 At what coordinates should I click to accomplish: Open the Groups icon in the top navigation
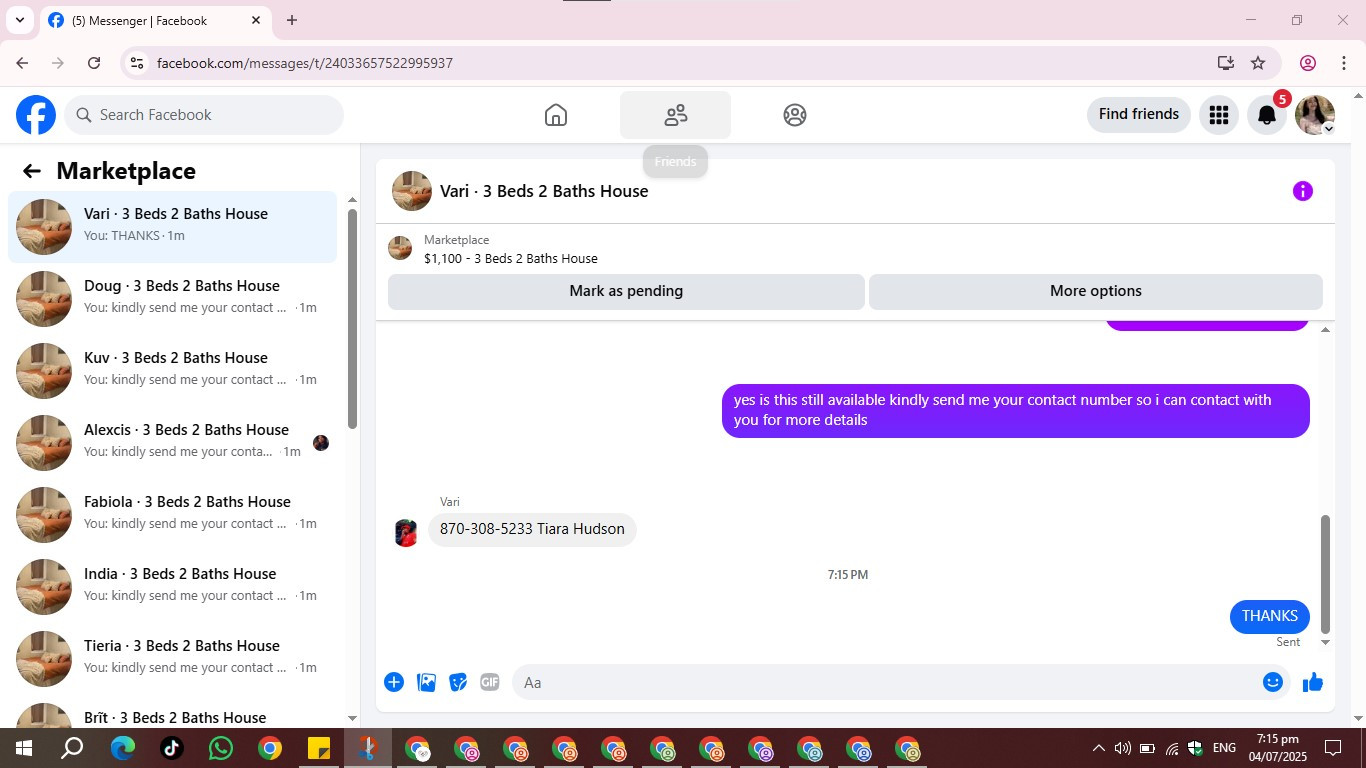795,115
